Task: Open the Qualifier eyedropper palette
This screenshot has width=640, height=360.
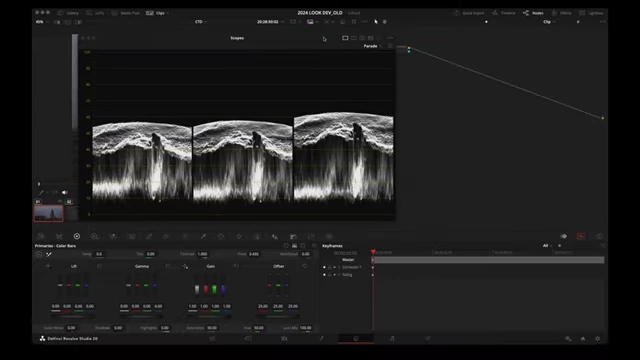Action: point(203,236)
